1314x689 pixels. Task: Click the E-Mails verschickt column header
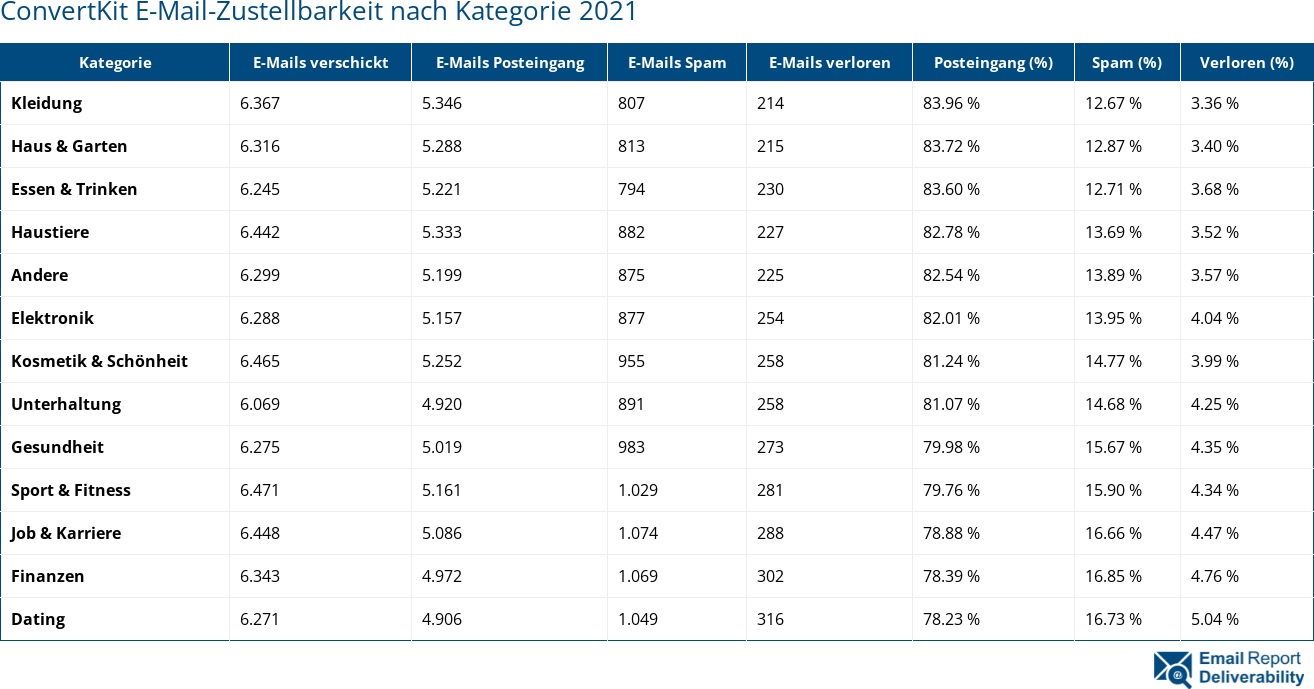point(321,62)
